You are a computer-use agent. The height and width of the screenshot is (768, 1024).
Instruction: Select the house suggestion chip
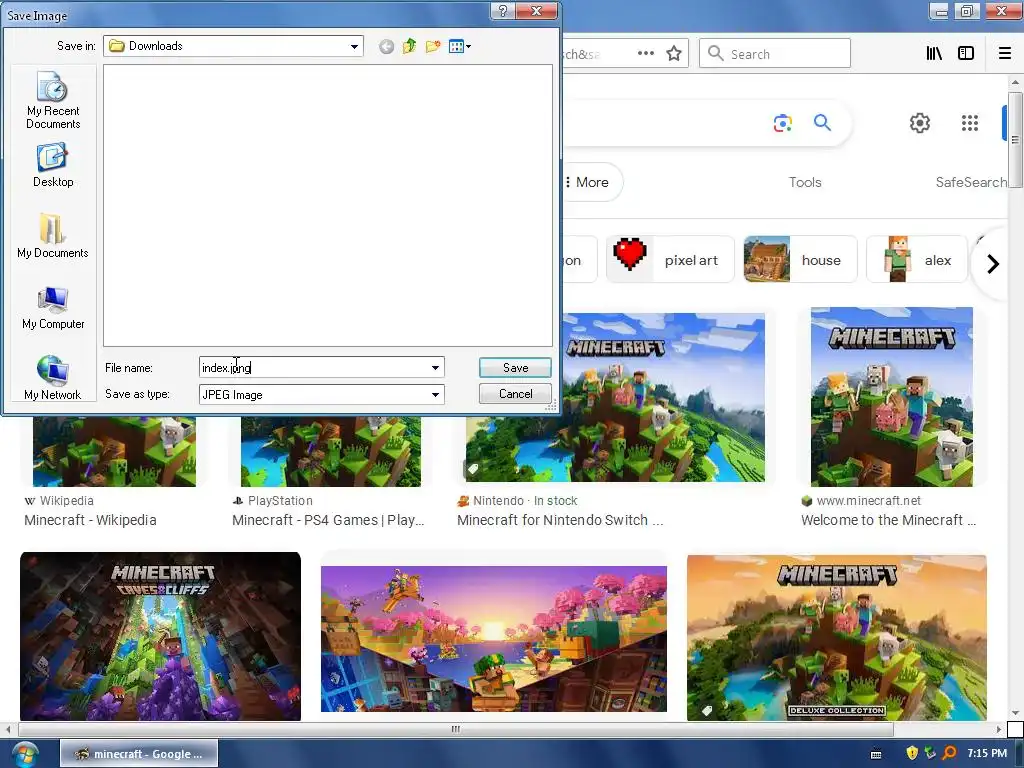click(x=801, y=260)
